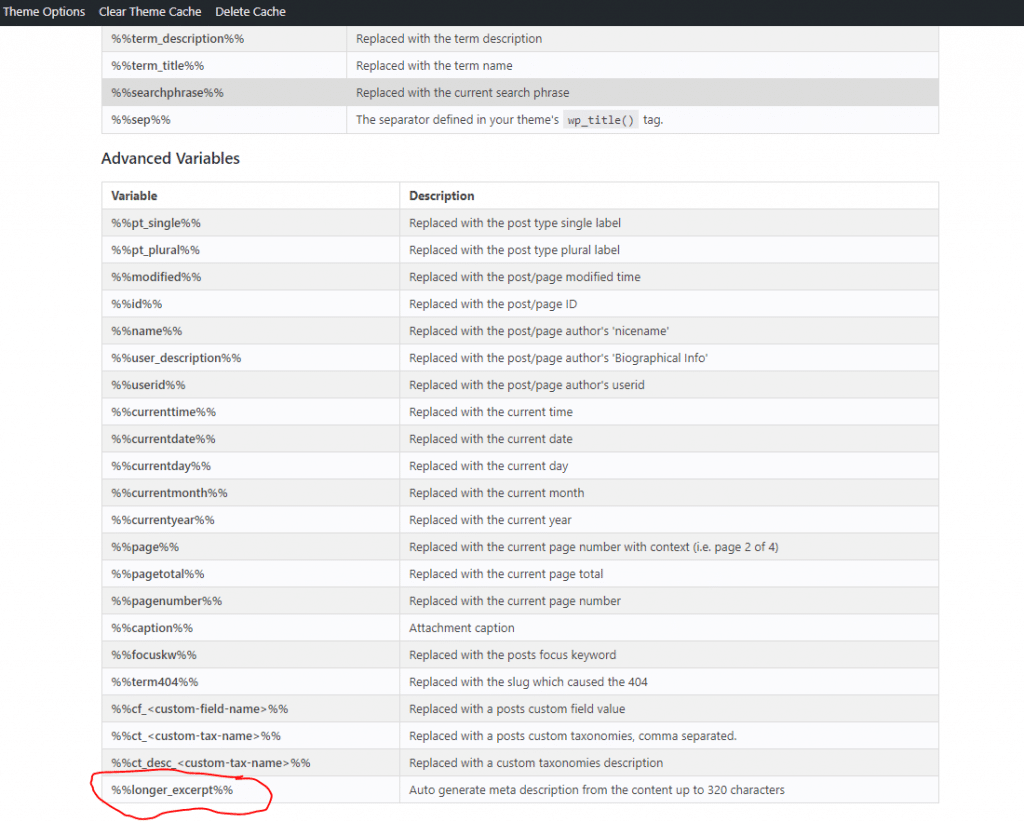Click the %%longer_excerpt%% variable cell
Viewport: 1024px width, 822px height.
pos(172,790)
